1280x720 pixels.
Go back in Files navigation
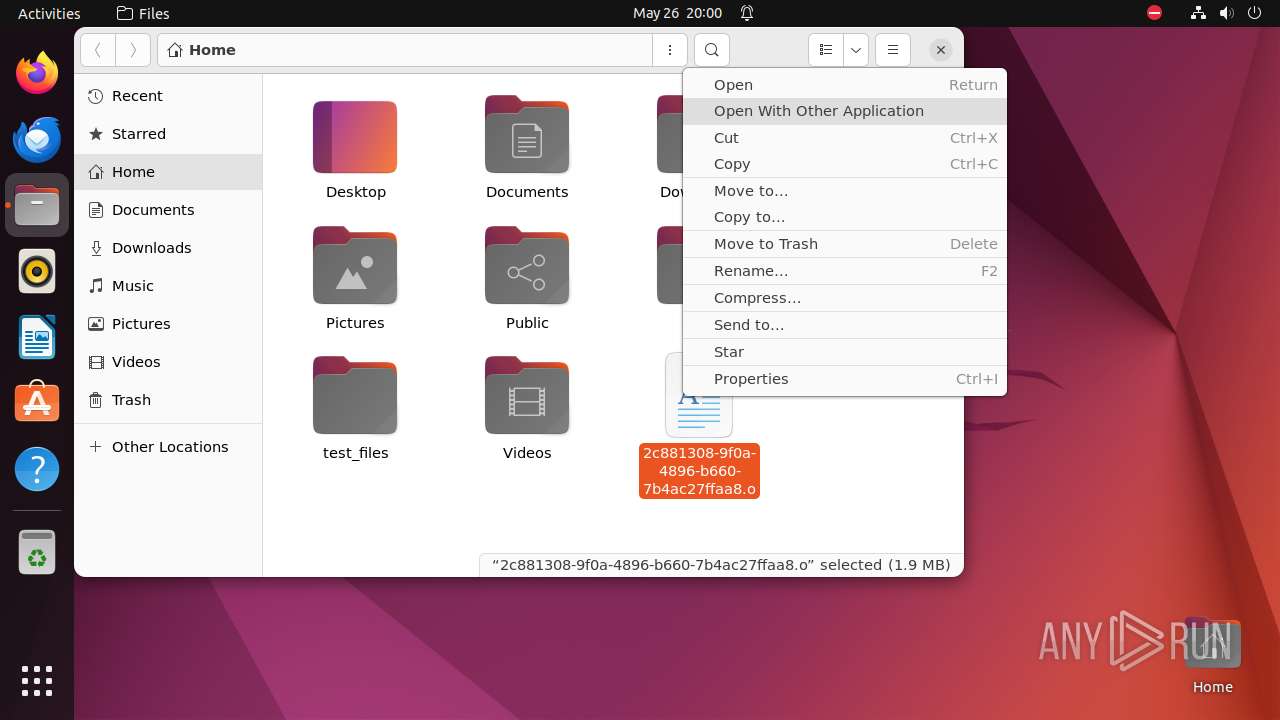[x=98, y=50]
